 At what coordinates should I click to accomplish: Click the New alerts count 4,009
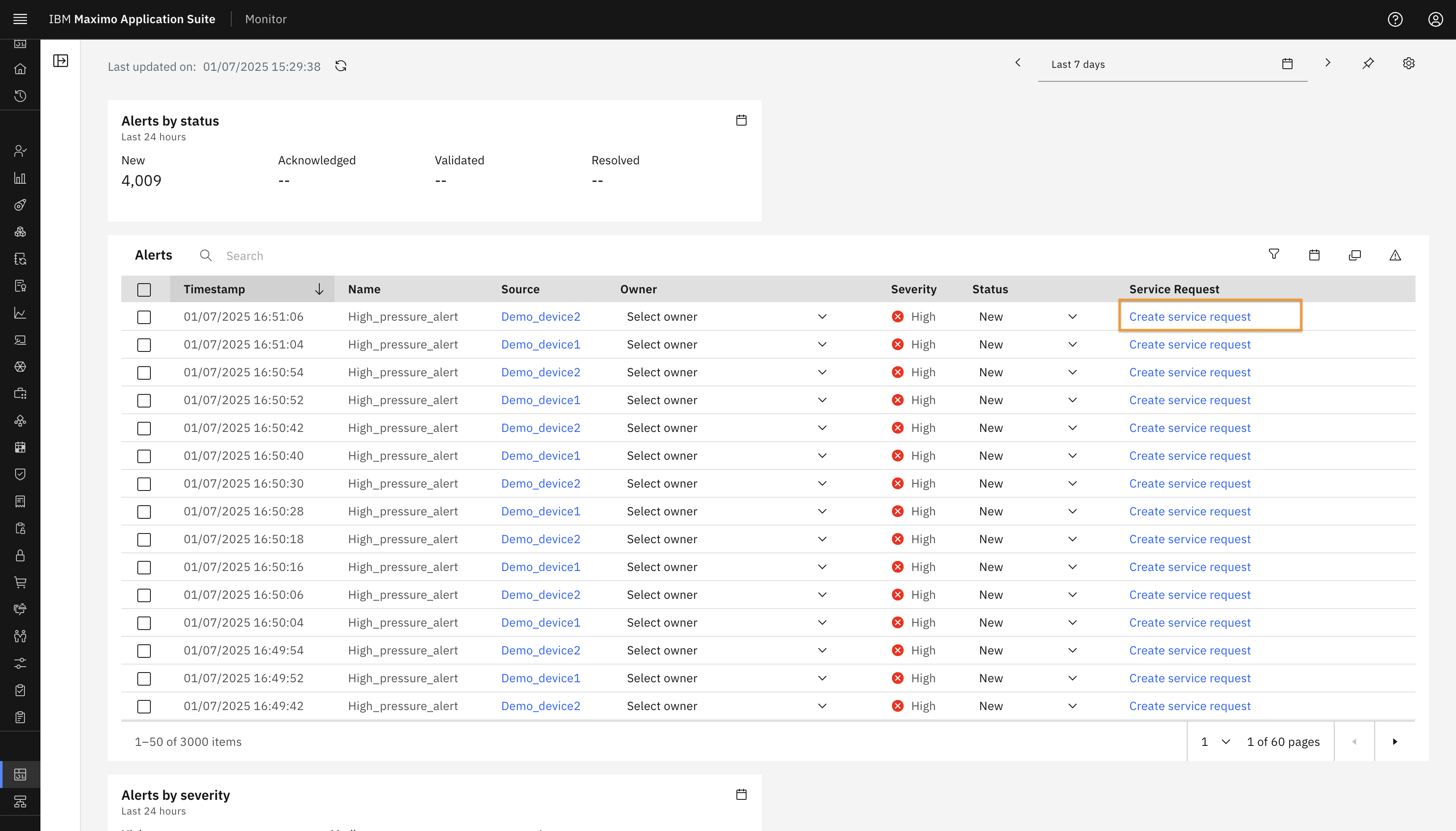tap(142, 181)
